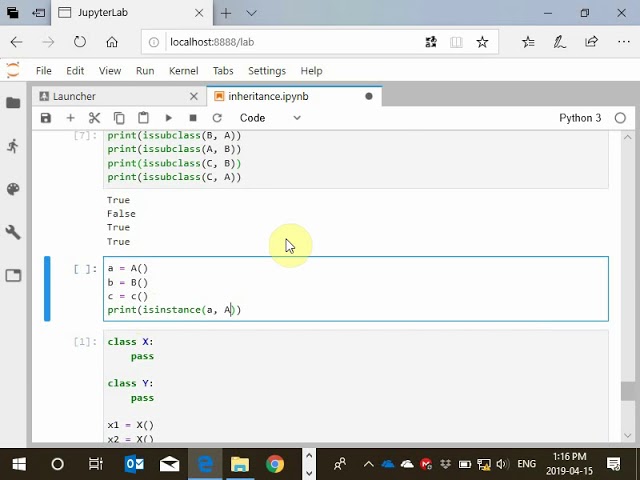The width and height of the screenshot is (640, 480).
Task: Save the notebook with the save icon
Action: [46, 118]
